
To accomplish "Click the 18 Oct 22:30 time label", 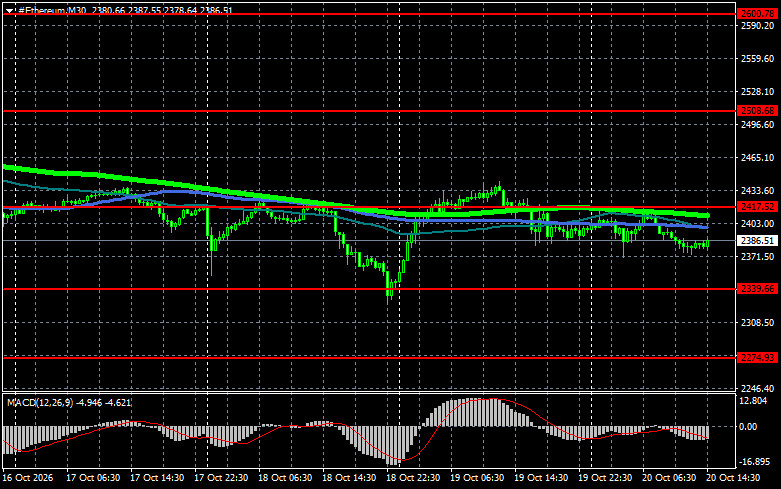I will 413,478.
